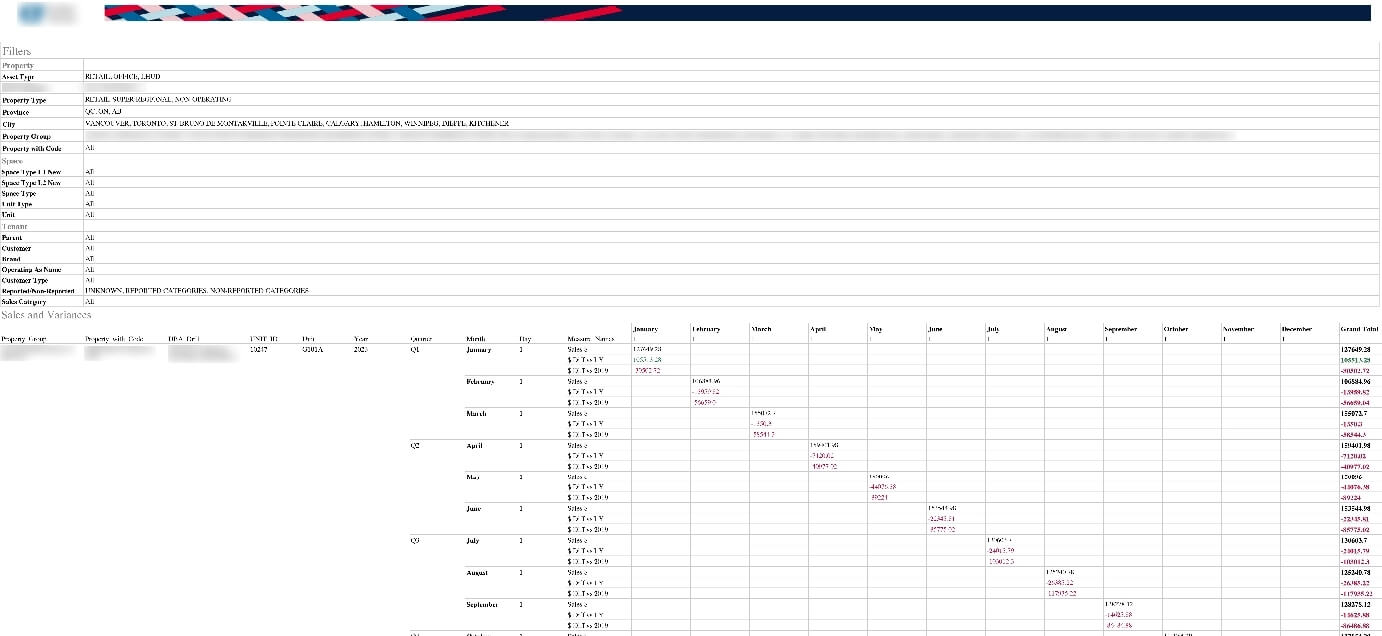
Task: Select the Q1 quarter row label
Action: [415, 350]
